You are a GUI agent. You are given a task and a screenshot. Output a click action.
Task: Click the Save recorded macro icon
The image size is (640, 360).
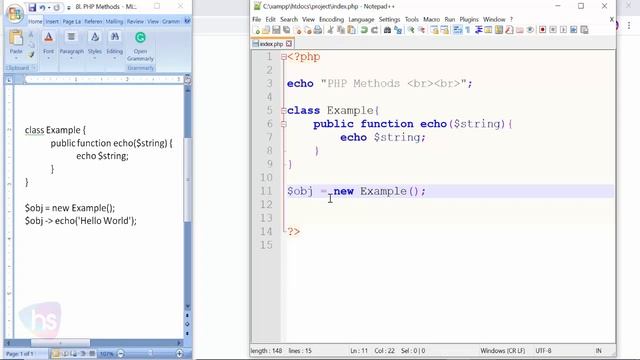pos(584,30)
